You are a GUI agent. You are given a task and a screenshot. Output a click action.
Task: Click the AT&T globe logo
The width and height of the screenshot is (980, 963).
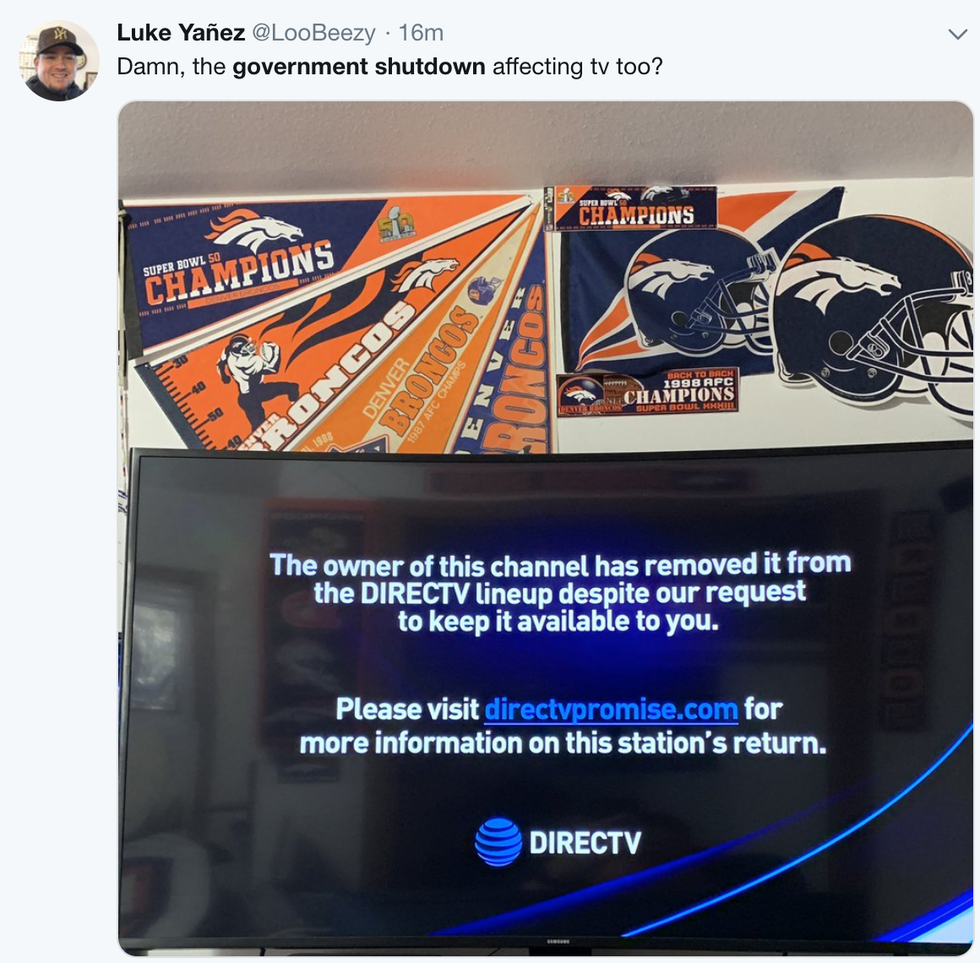tap(498, 841)
